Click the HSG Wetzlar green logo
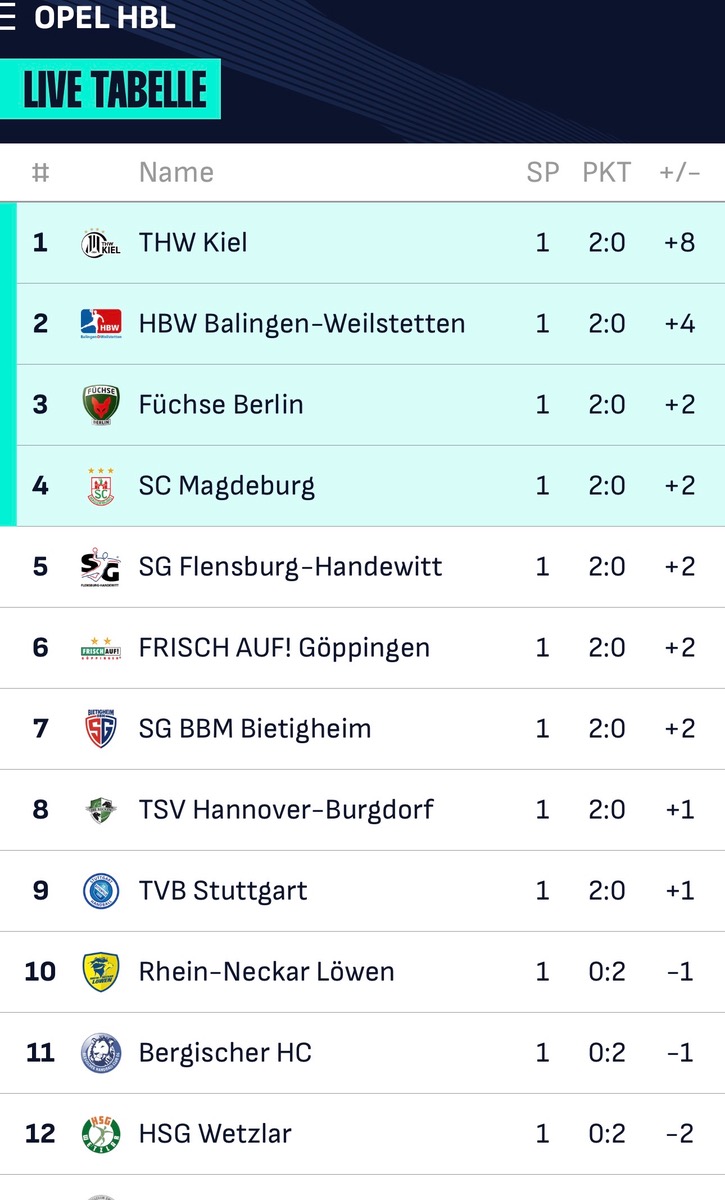Screen dimensions: 725x1200 [100, 1134]
